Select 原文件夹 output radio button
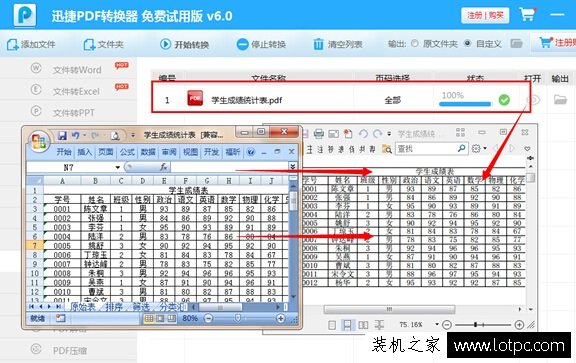576x363 pixels. click(x=415, y=43)
